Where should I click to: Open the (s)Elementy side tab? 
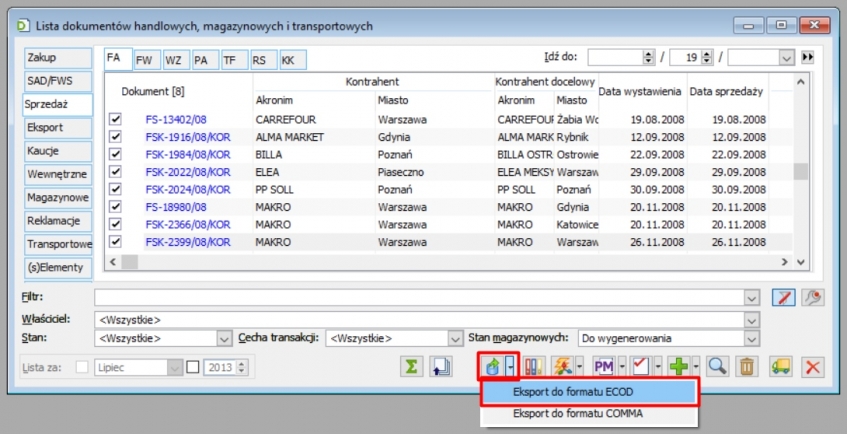click(x=58, y=268)
